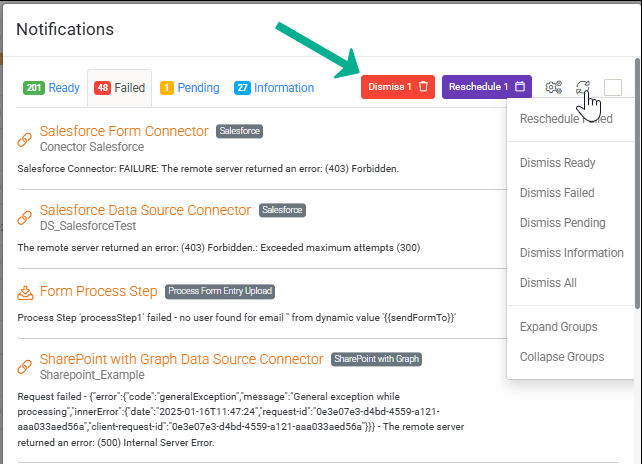This screenshot has height=464, width=642.
Task: Click the green 201 count badge
Action: coord(34,88)
